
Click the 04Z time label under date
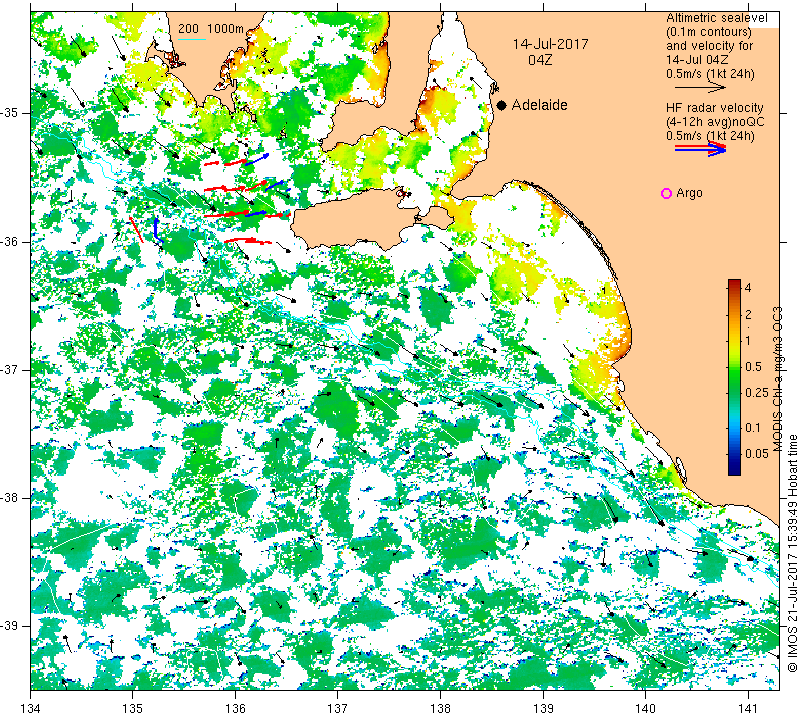(540, 60)
